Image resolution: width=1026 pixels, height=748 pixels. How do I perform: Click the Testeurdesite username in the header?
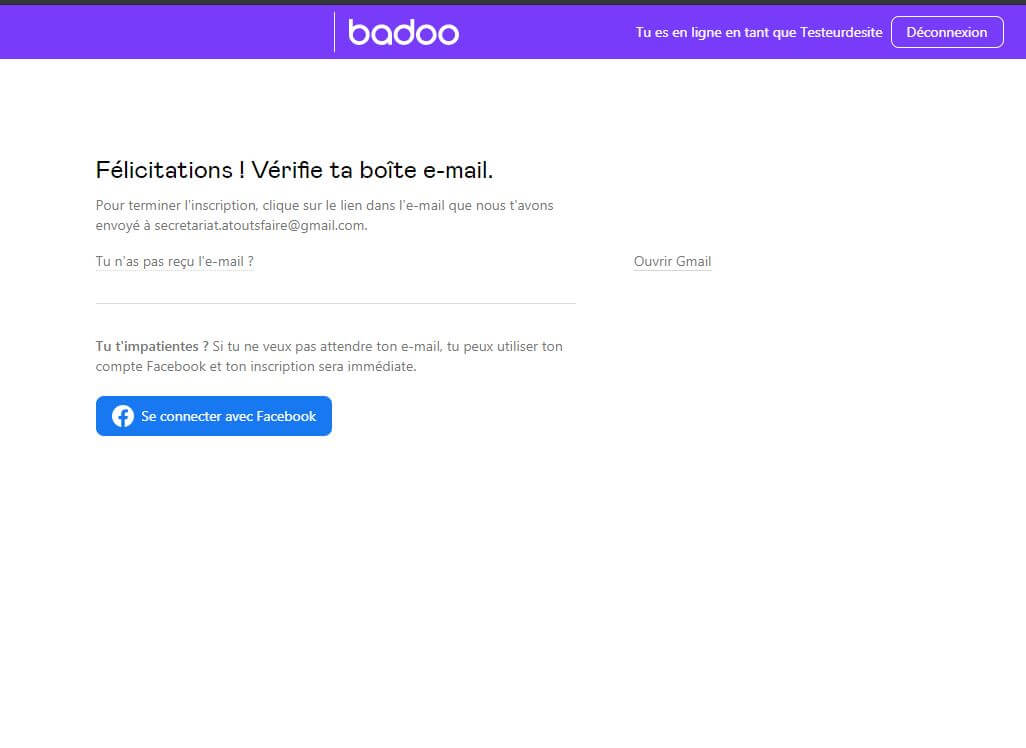[x=841, y=32]
